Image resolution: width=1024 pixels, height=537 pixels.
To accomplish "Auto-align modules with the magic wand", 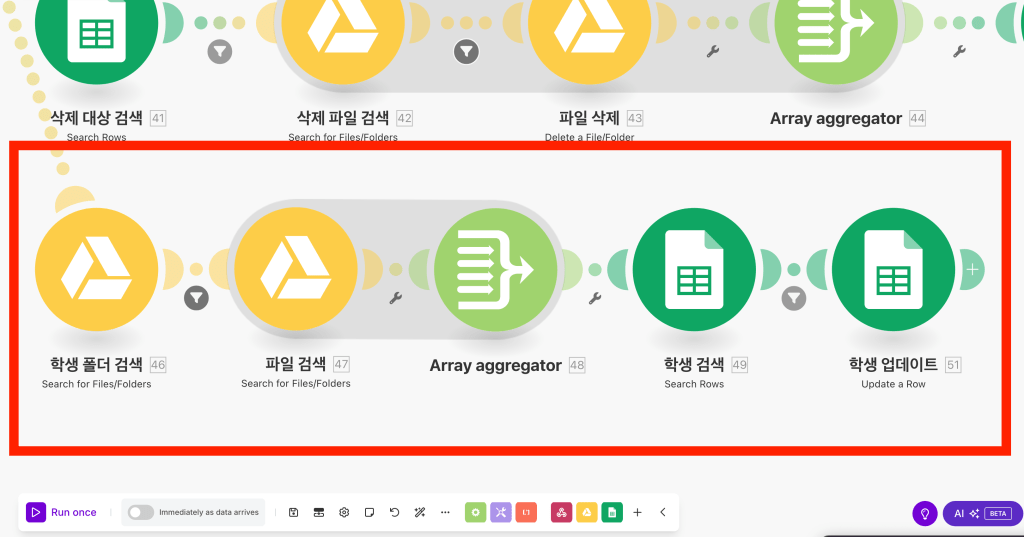I will (420, 513).
